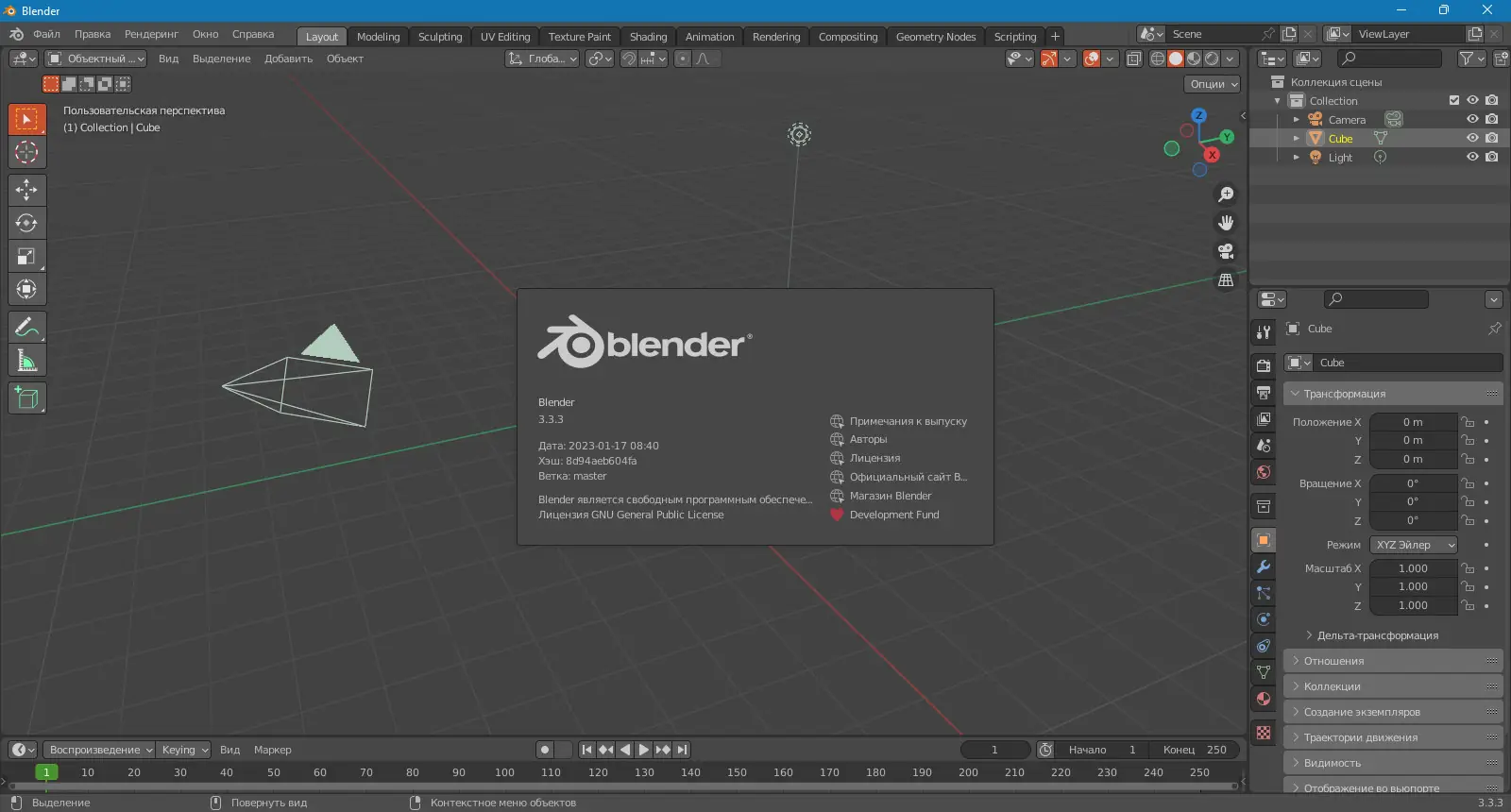Screen dimensions: 1511x812
Task: Open the Modifiers wrench tab
Action: click(1264, 567)
